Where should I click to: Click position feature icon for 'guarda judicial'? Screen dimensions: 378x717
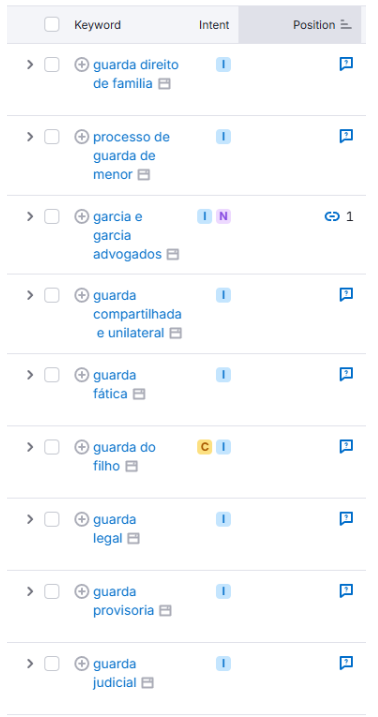click(346, 663)
